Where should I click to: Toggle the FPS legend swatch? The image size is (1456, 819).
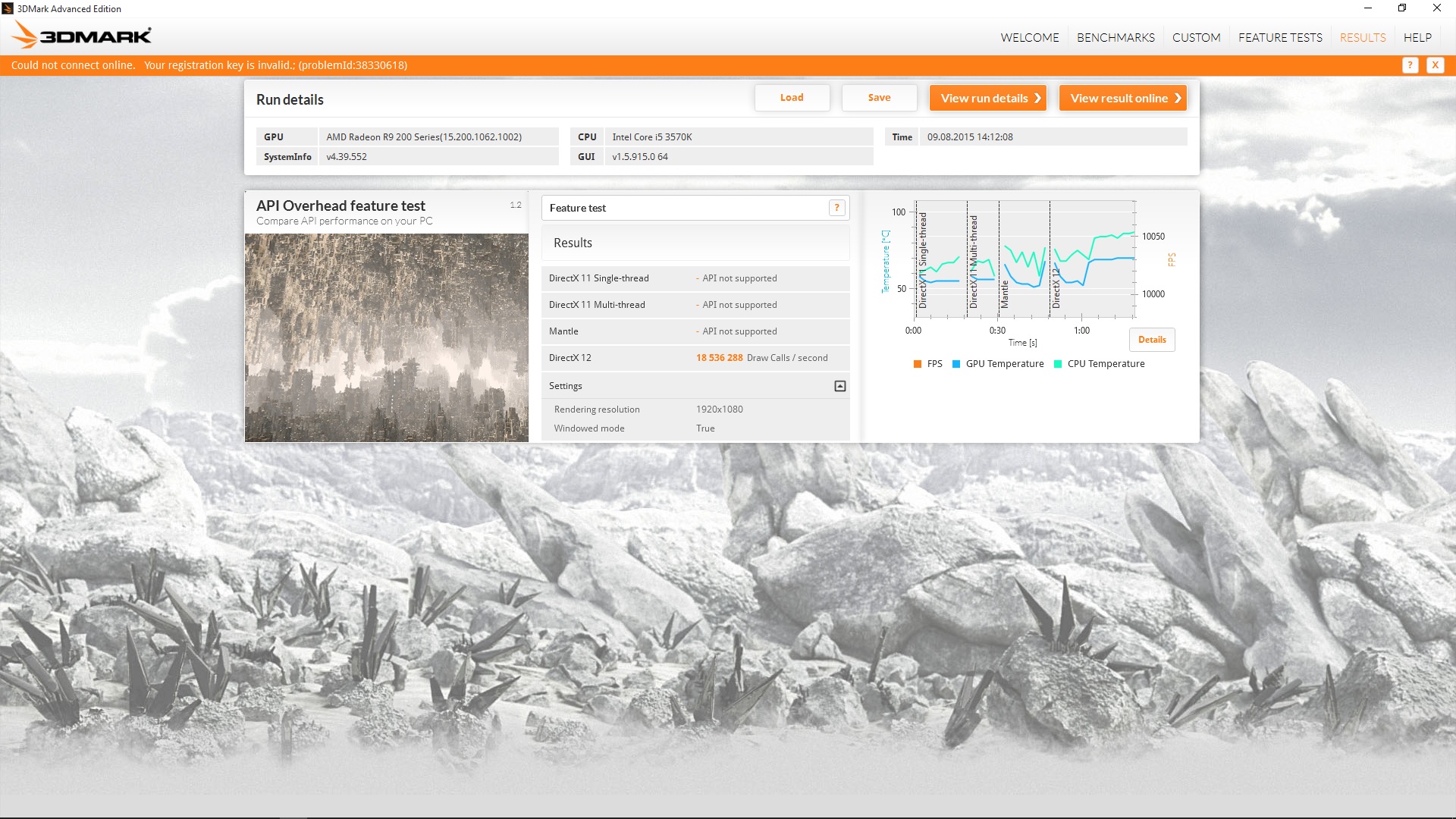pyautogui.click(x=918, y=364)
